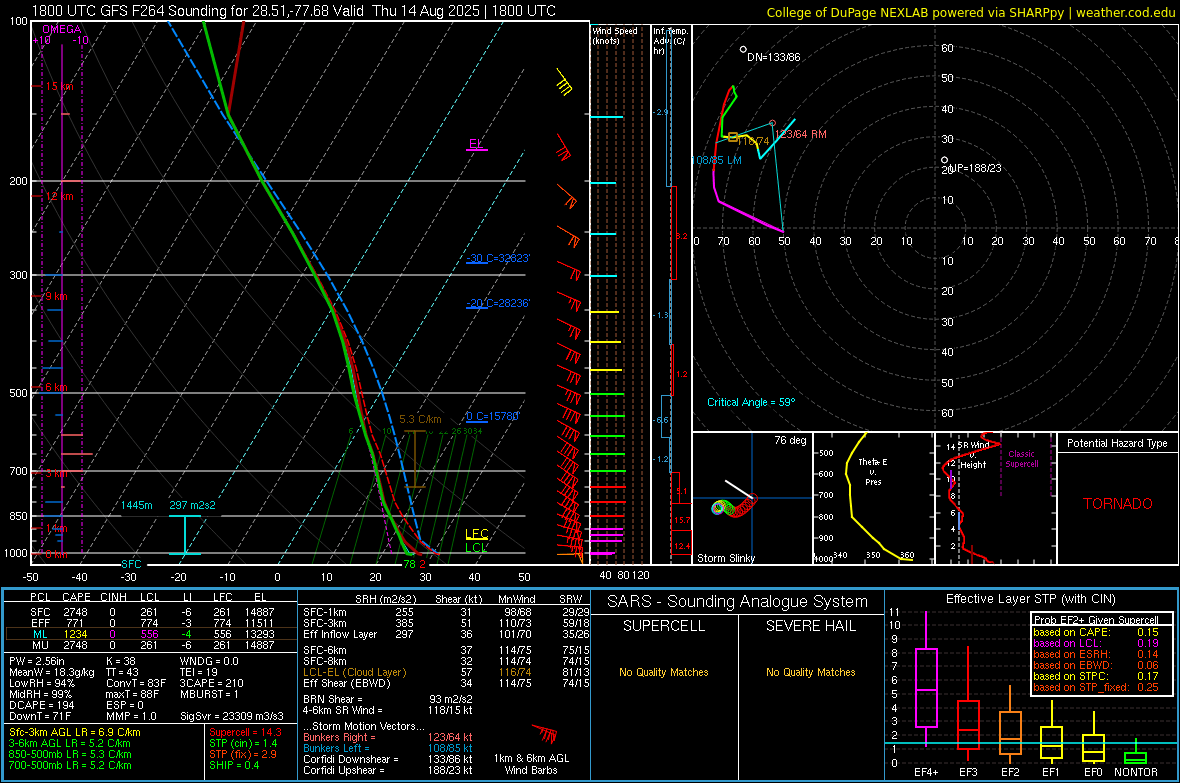1180x783 pixels.
Task: Click the SEVERE HAIL column header
Action: coord(810,626)
